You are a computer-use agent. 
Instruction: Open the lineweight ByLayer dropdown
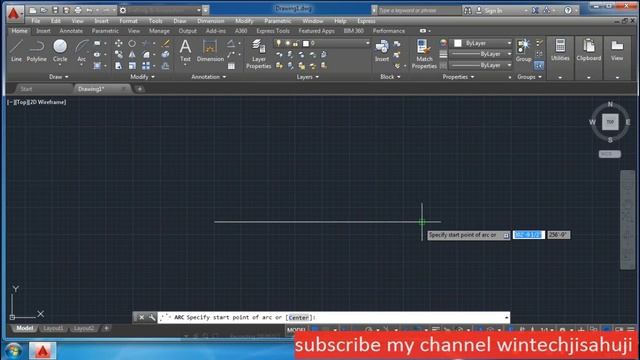[x=481, y=54]
